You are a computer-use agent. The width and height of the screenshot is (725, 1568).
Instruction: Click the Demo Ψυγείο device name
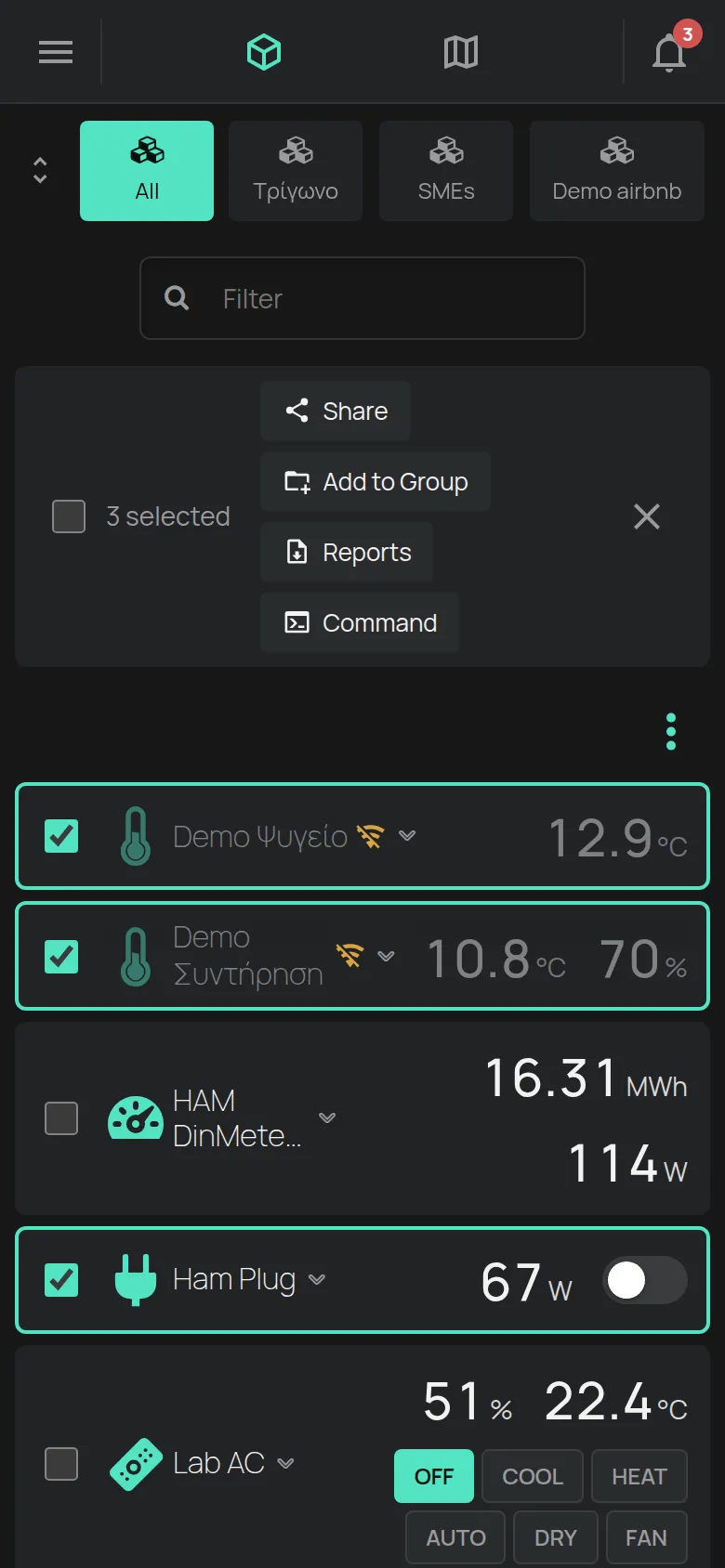click(x=260, y=836)
